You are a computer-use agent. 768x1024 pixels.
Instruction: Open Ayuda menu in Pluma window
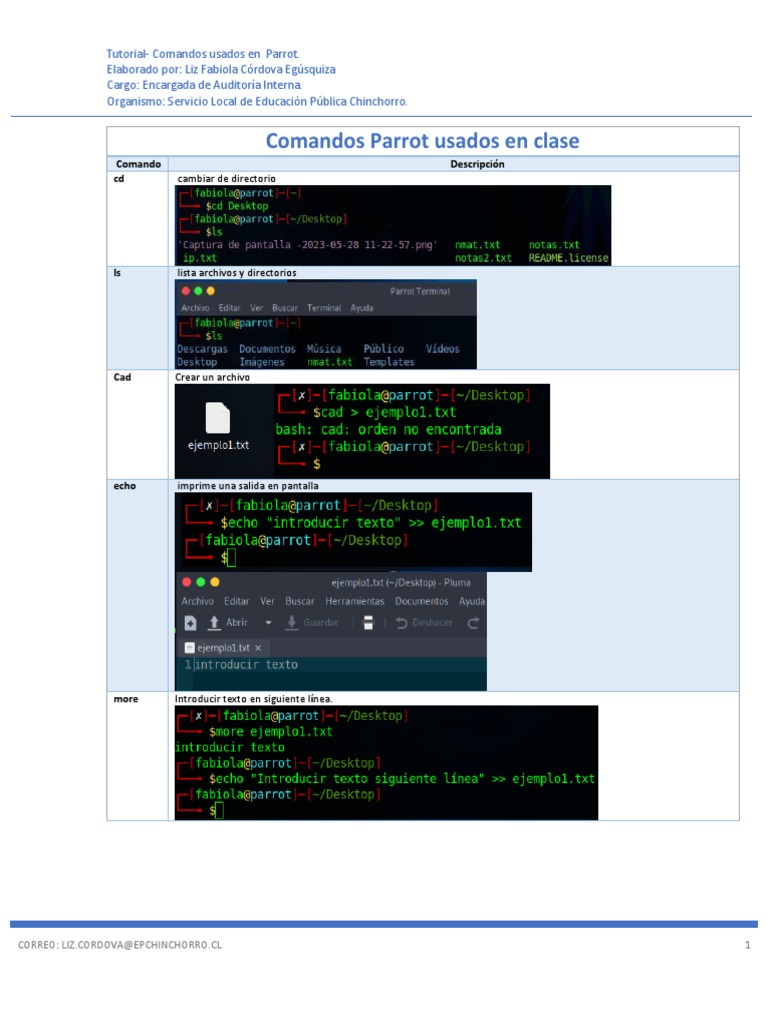click(472, 601)
